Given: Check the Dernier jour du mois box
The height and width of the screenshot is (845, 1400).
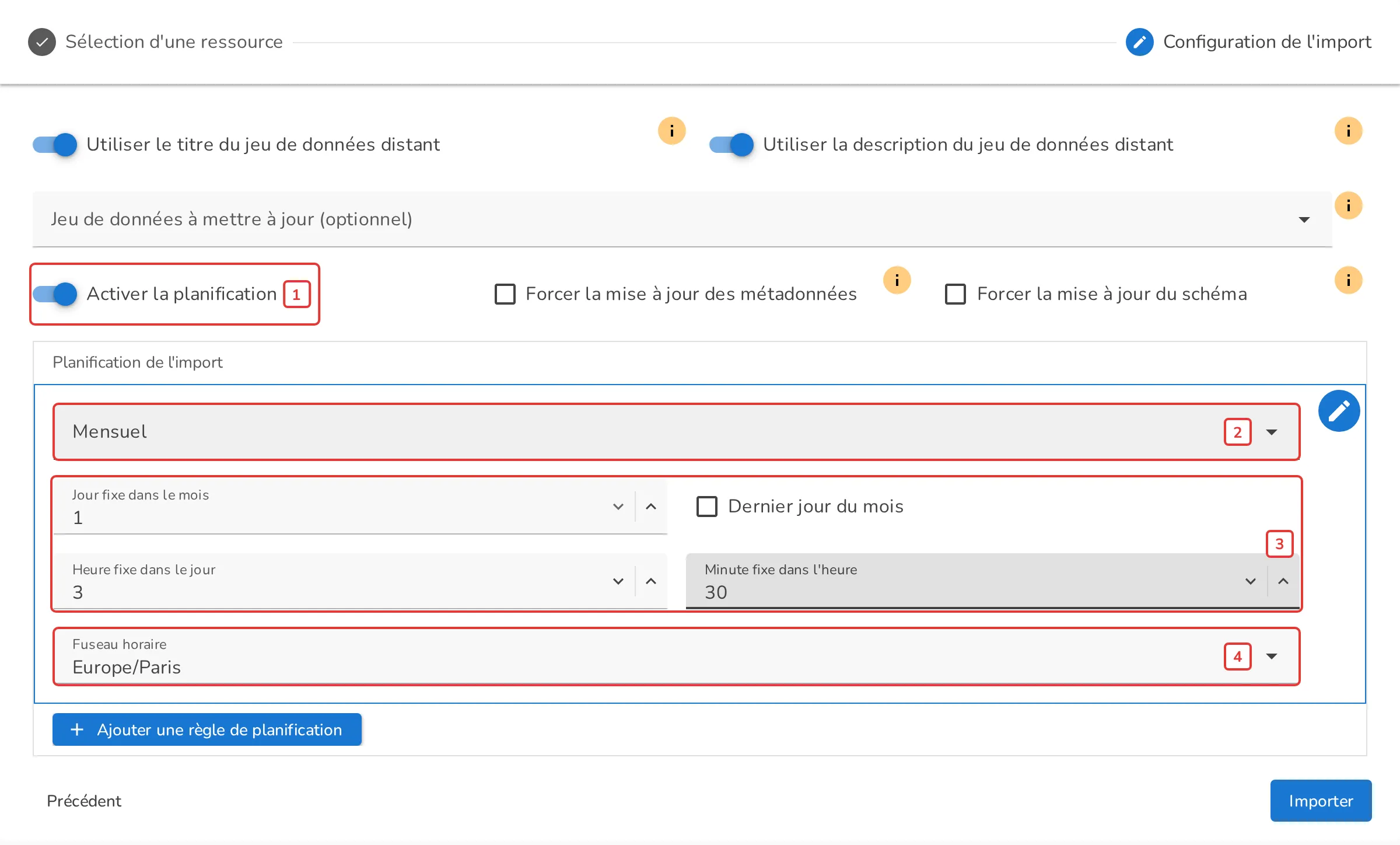Looking at the screenshot, I should pyautogui.click(x=707, y=506).
